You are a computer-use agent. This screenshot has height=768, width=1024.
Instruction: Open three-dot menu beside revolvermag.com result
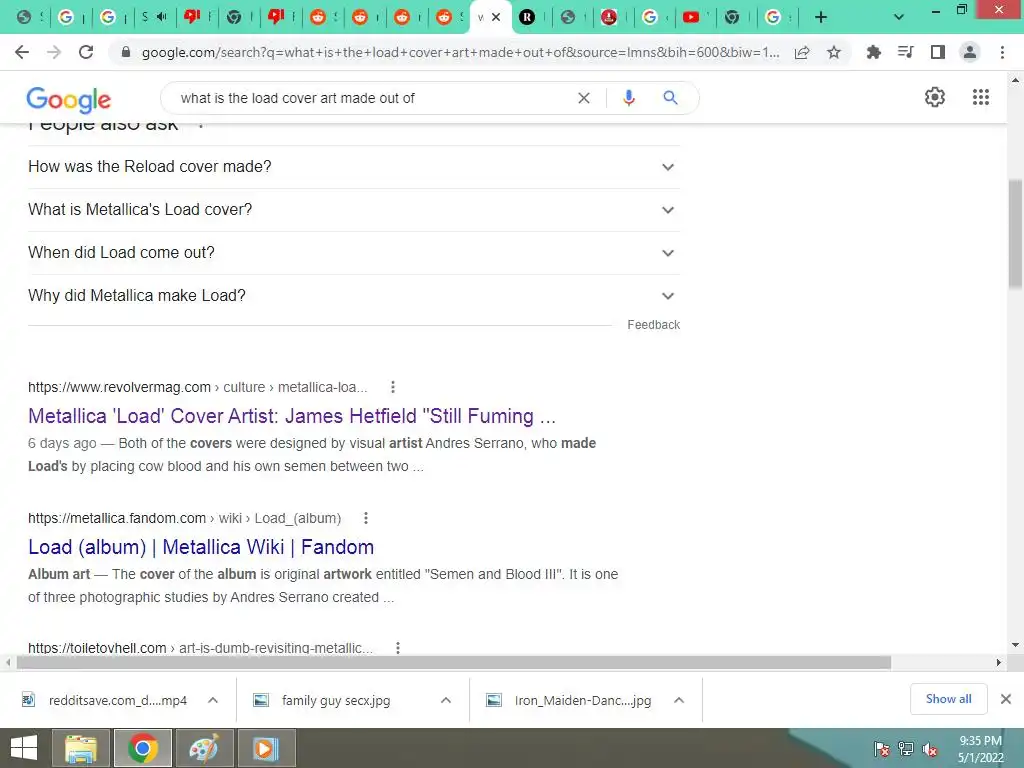[392, 387]
